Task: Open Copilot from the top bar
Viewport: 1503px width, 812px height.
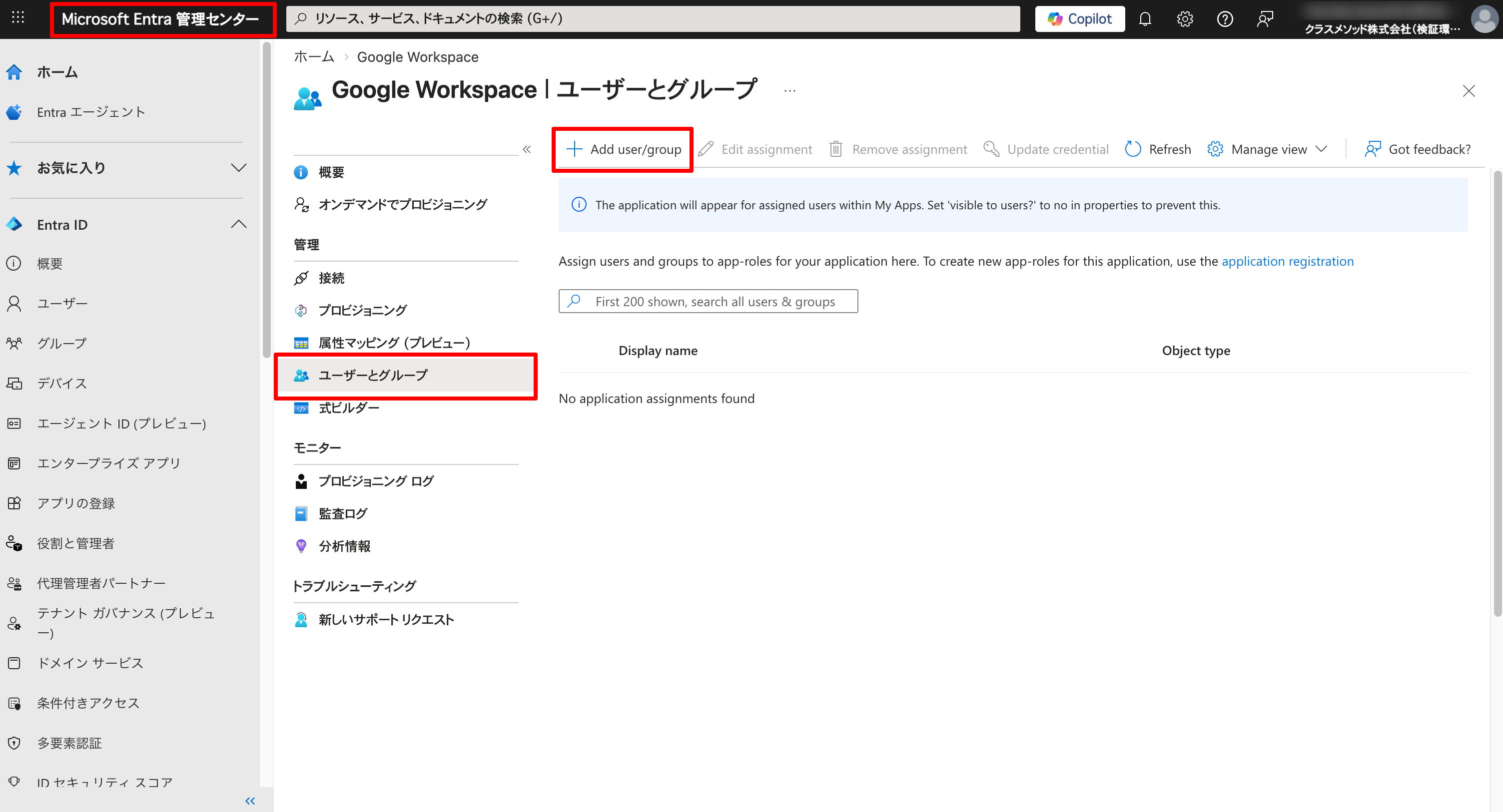Action: [x=1079, y=18]
